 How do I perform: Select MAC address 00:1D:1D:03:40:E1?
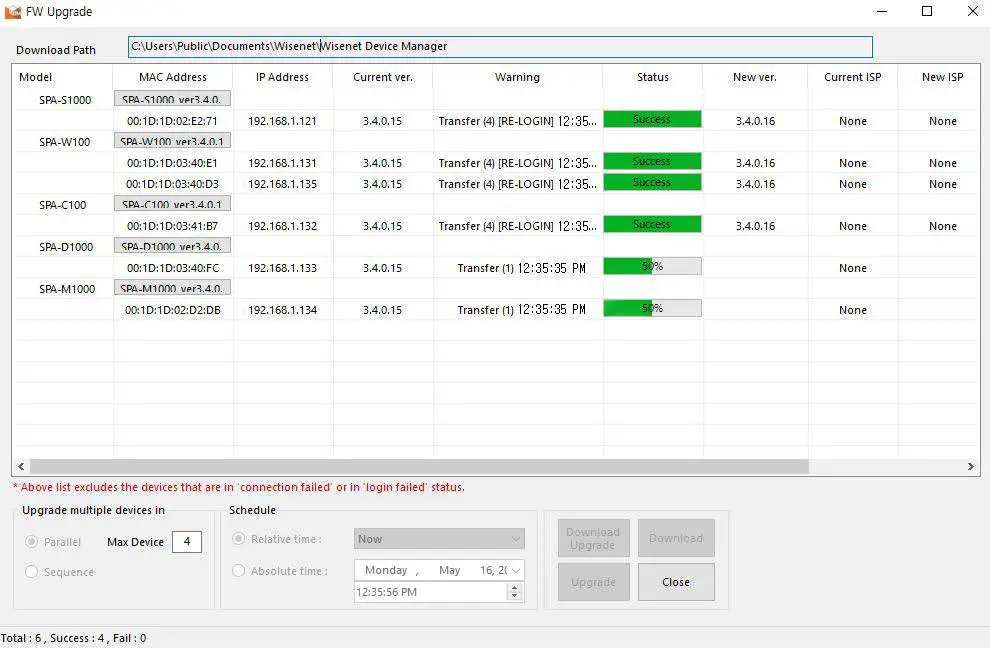[172, 163]
